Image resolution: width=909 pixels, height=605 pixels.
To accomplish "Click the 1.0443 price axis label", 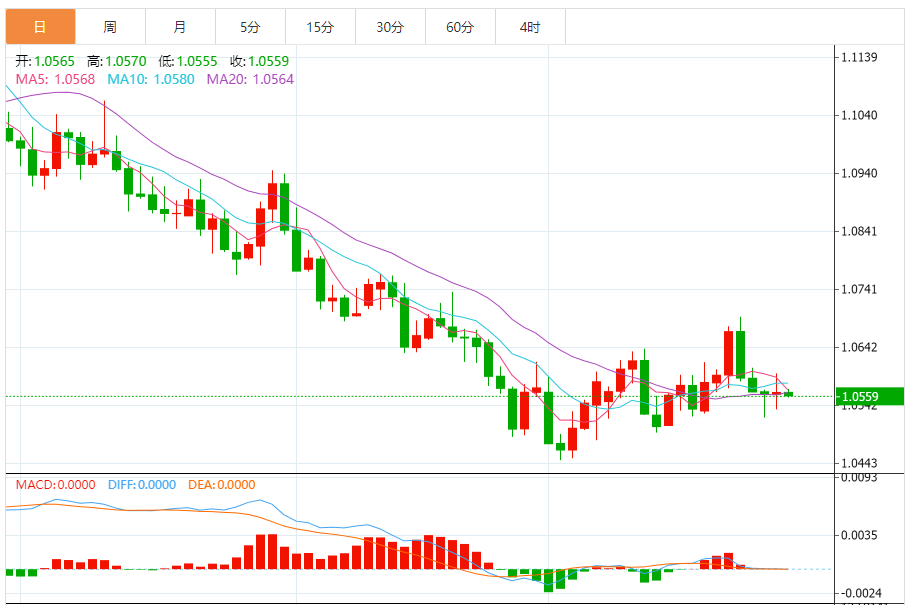I will tap(859, 463).
